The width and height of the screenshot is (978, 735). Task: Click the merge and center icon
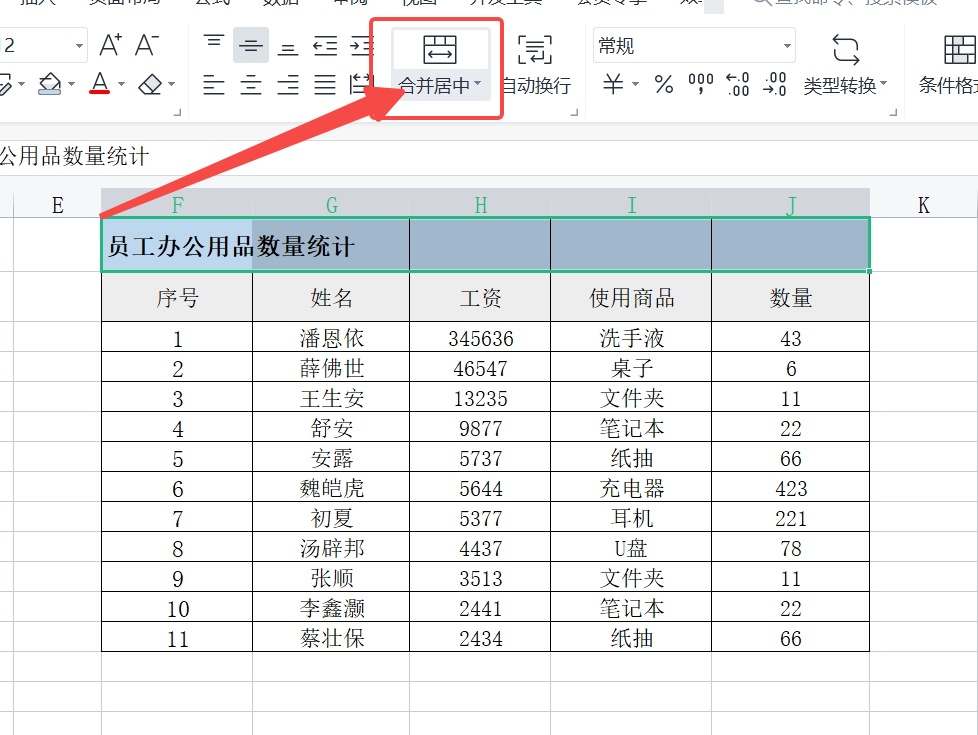[x=440, y=49]
